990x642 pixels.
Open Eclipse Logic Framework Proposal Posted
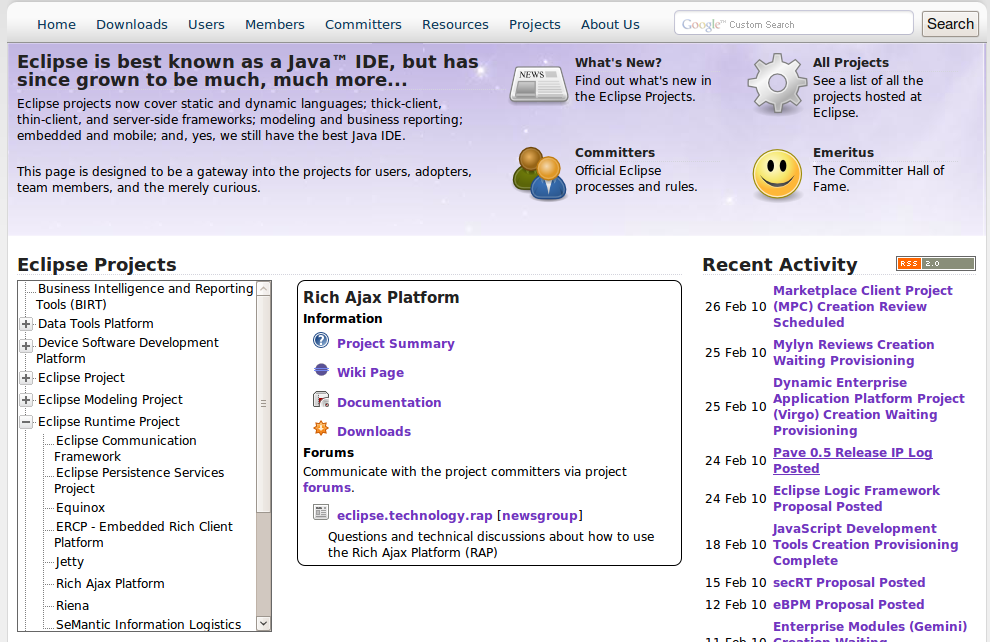[x=857, y=498]
